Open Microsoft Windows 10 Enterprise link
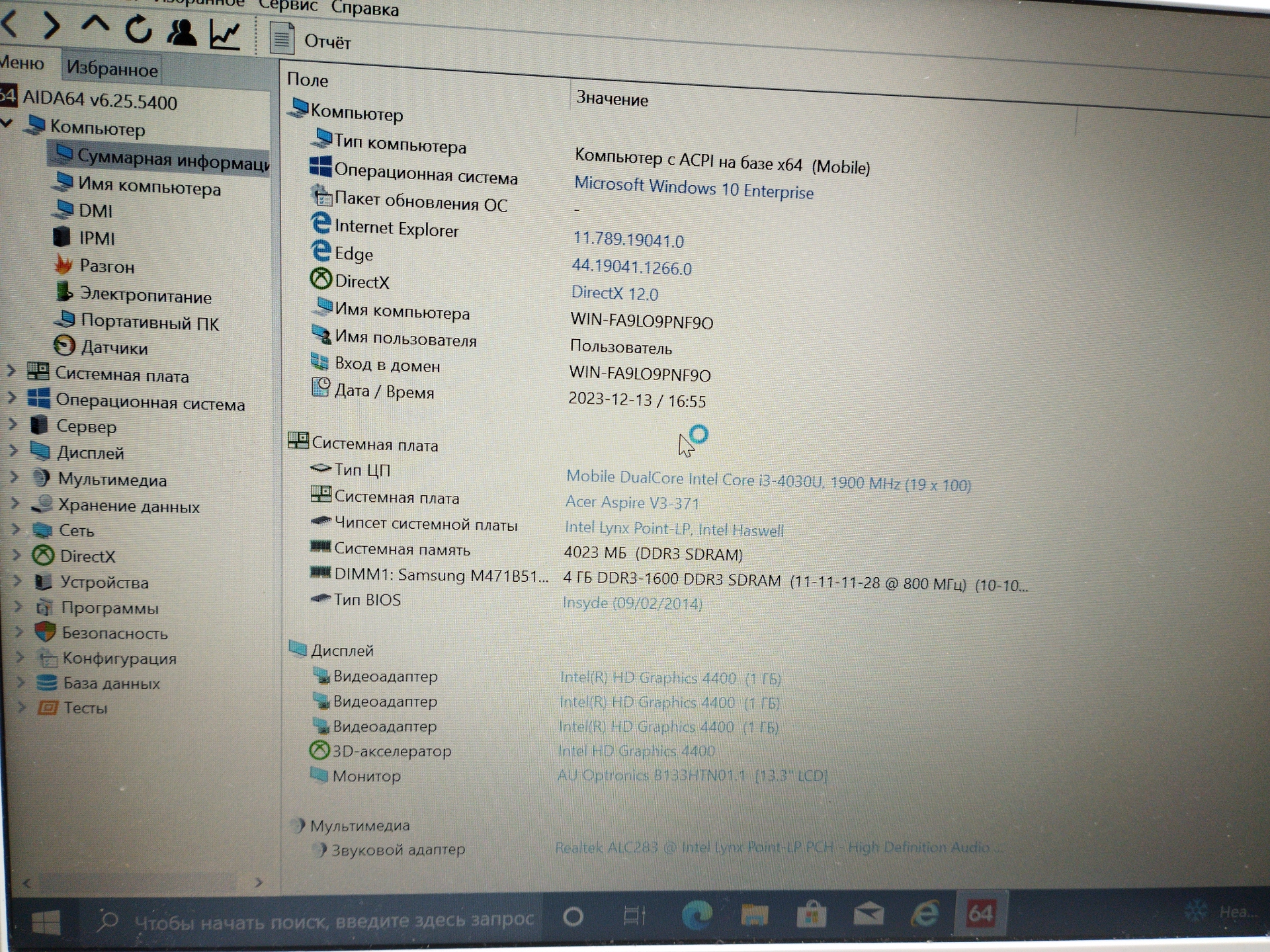This screenshot has height=952, width=1270. [694, 187]
